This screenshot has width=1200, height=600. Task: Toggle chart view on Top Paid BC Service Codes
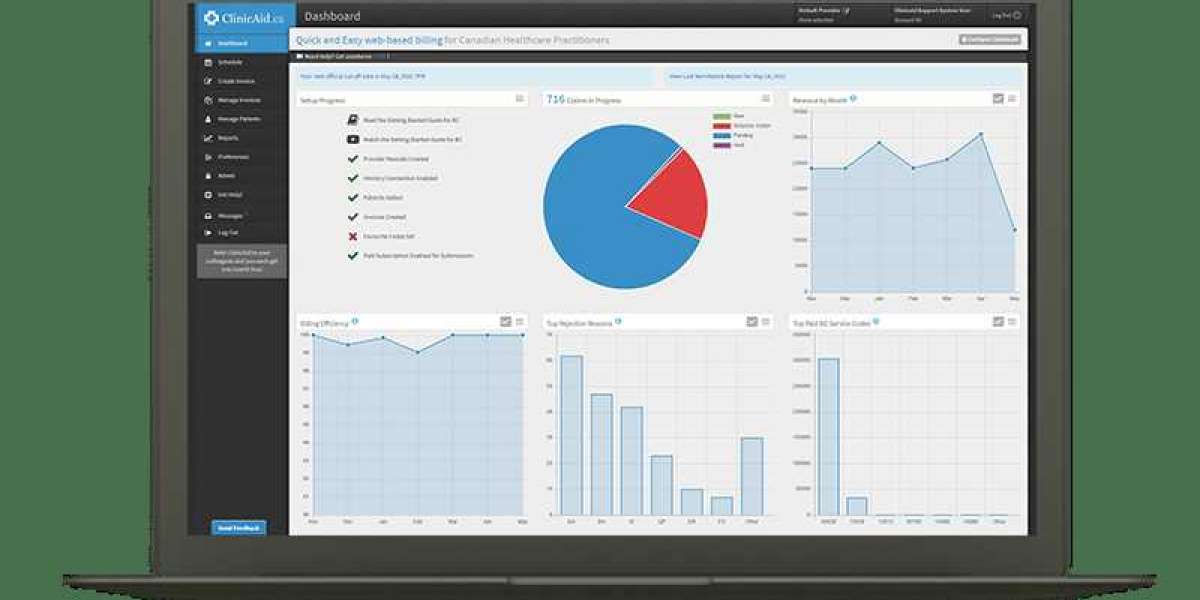click(x=998, y=322)
